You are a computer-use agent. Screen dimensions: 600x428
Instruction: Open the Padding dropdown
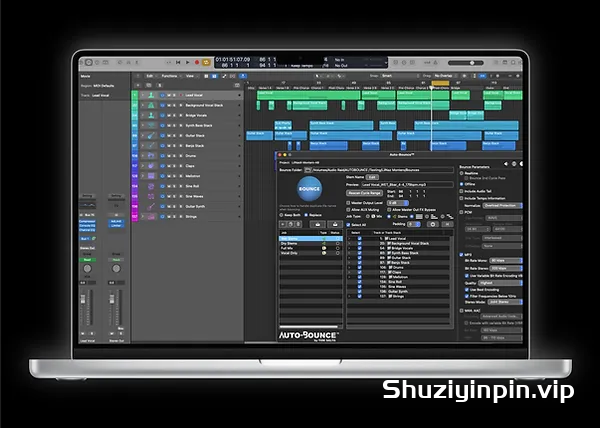(413, 224)
